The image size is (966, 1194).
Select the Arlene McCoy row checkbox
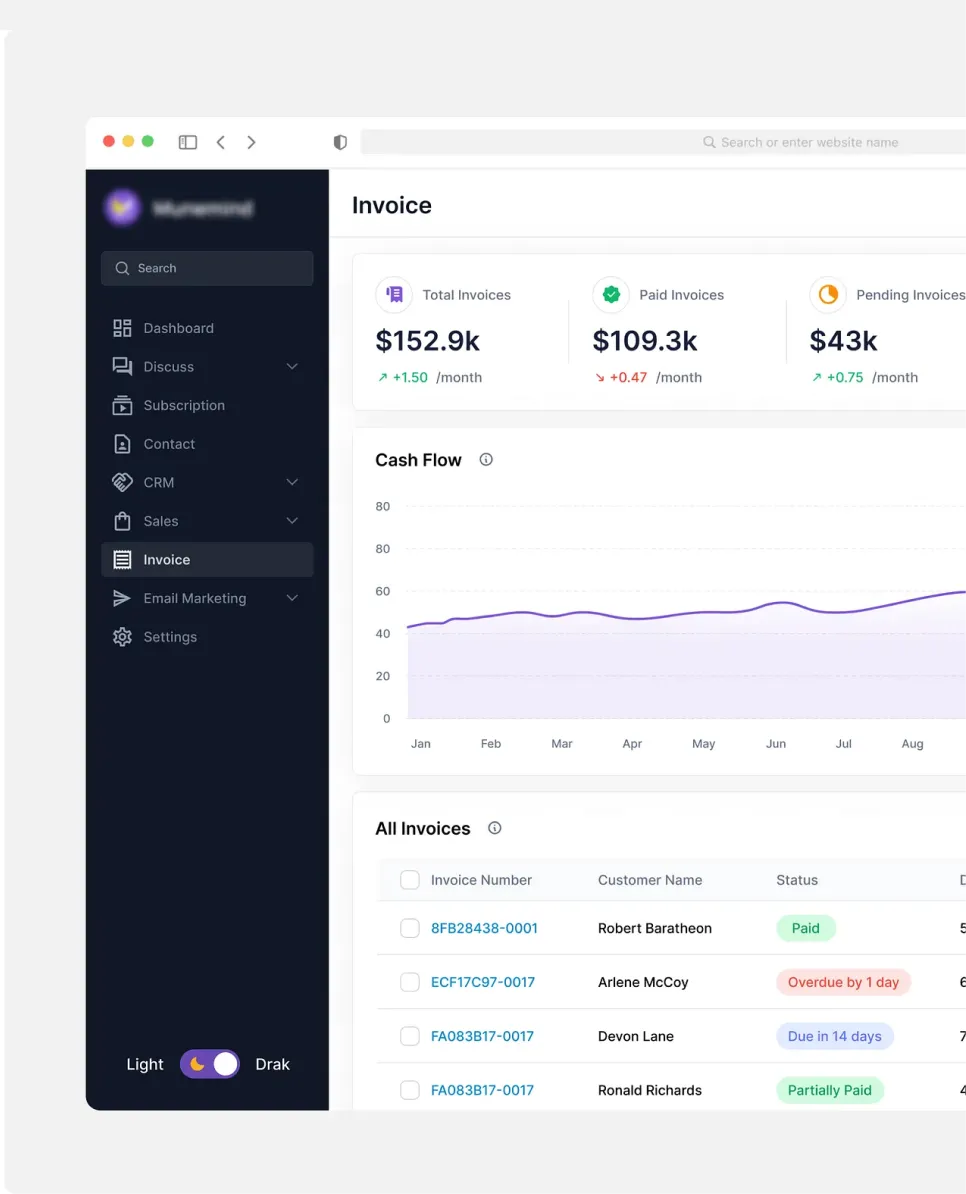coord(410,982)
